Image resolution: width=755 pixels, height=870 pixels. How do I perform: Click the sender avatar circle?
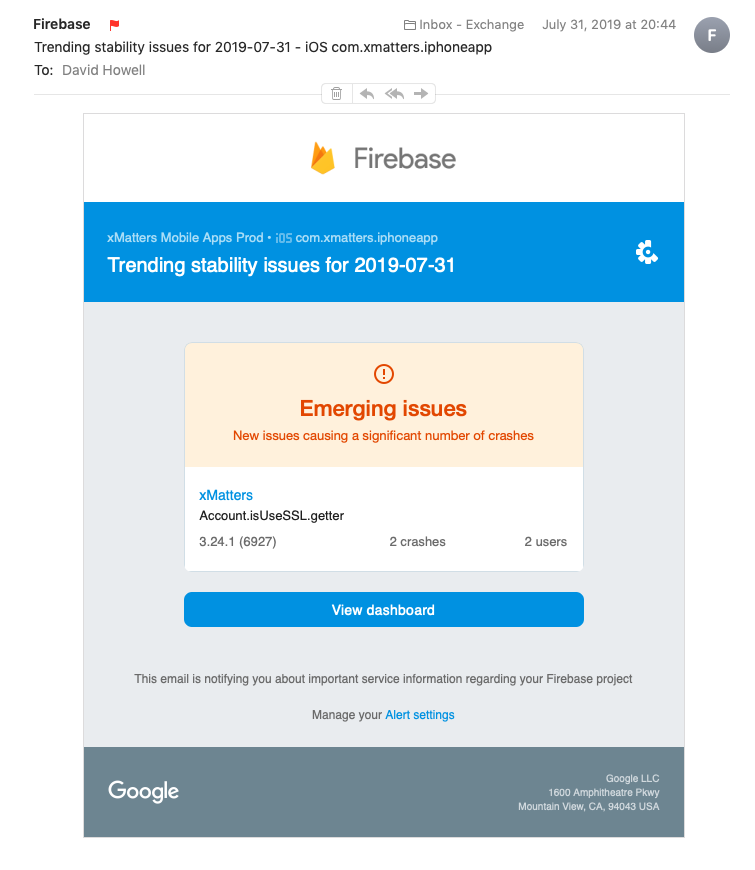click(x=711, y=35)
